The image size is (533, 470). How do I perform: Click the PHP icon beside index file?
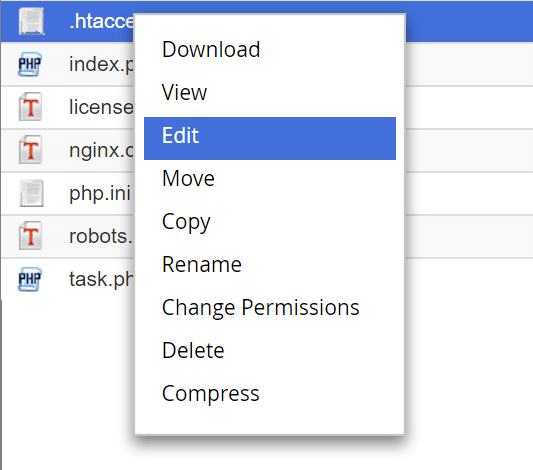point(30,64)
